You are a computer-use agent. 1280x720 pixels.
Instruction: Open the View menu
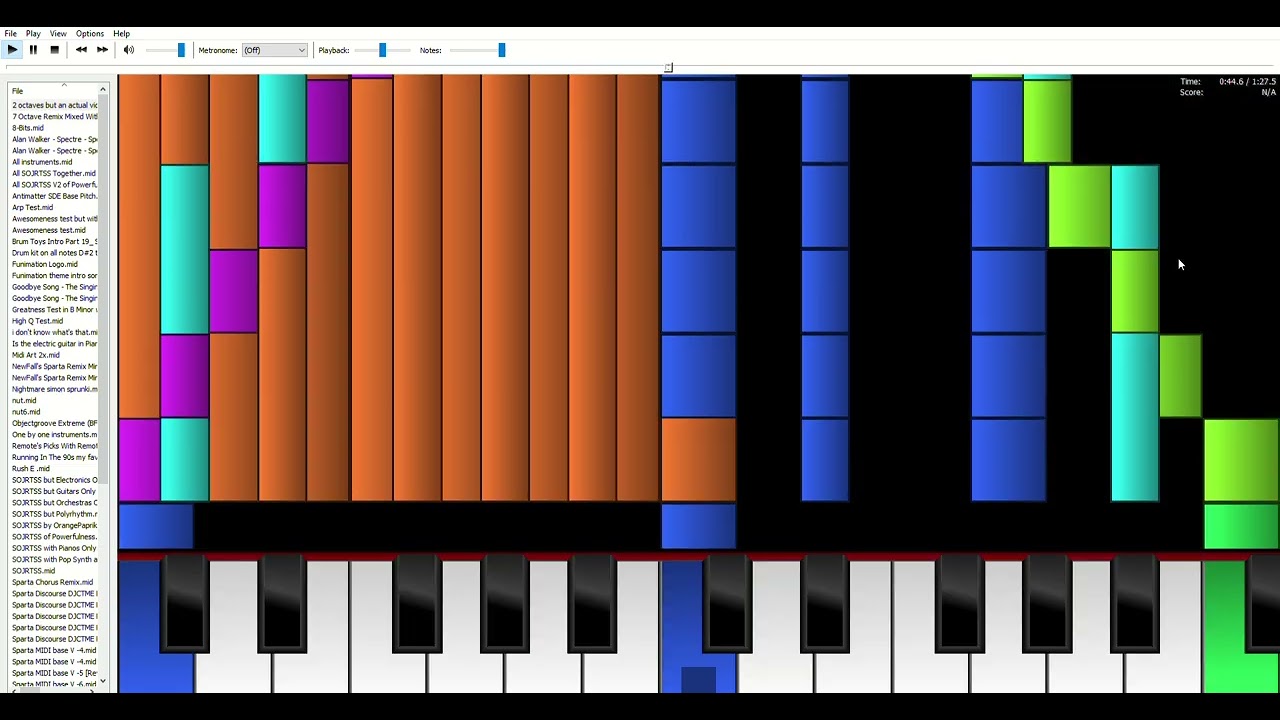(x=58, y=34)
